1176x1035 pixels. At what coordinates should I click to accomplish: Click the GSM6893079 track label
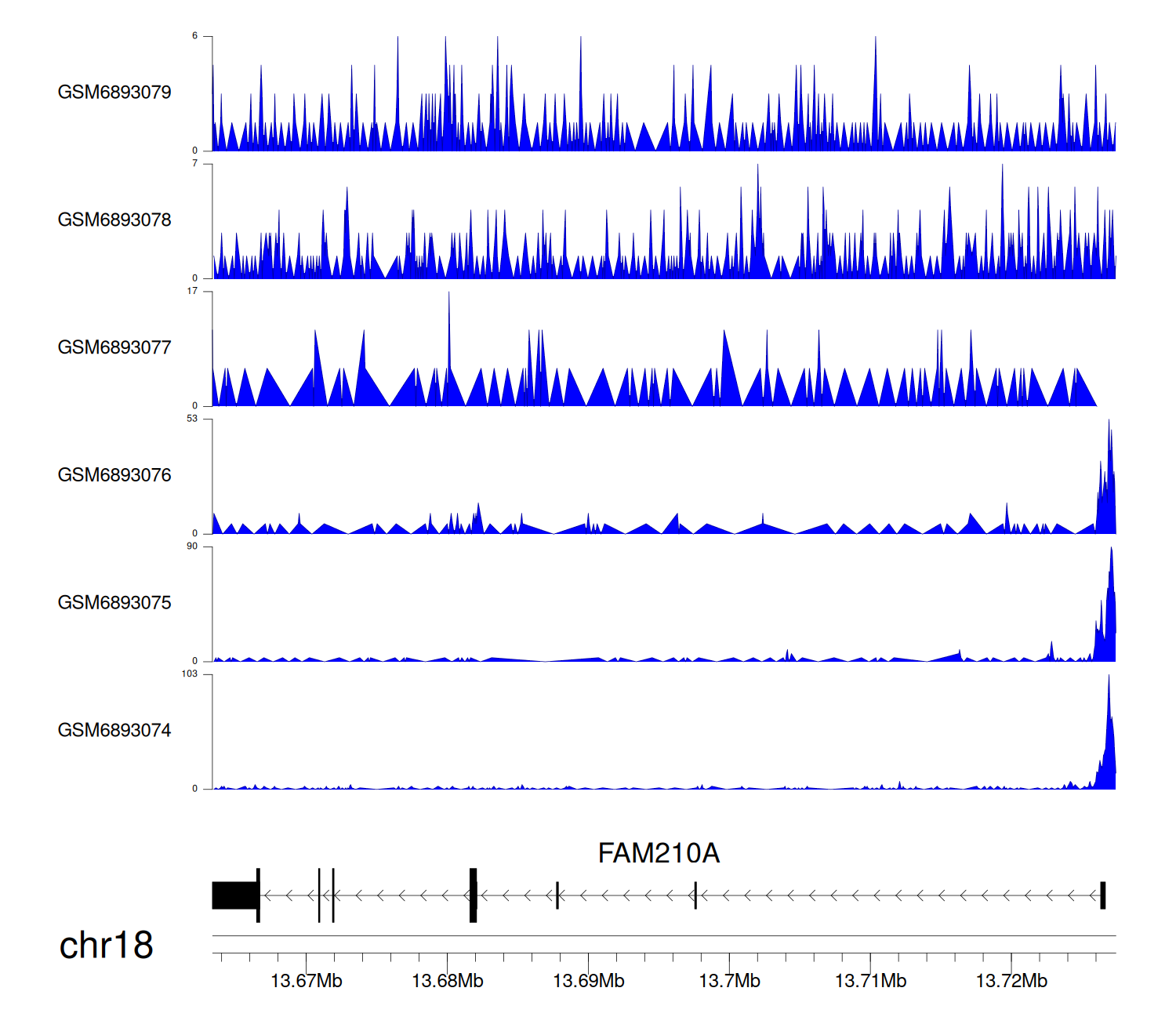114,93
